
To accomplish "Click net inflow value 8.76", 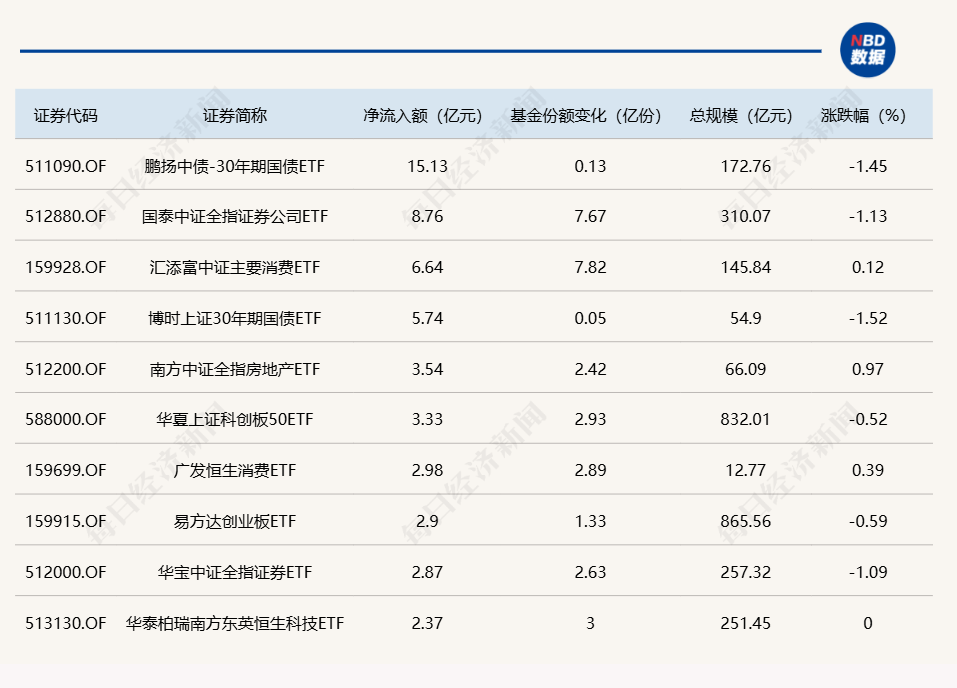I will pos(427,216).
